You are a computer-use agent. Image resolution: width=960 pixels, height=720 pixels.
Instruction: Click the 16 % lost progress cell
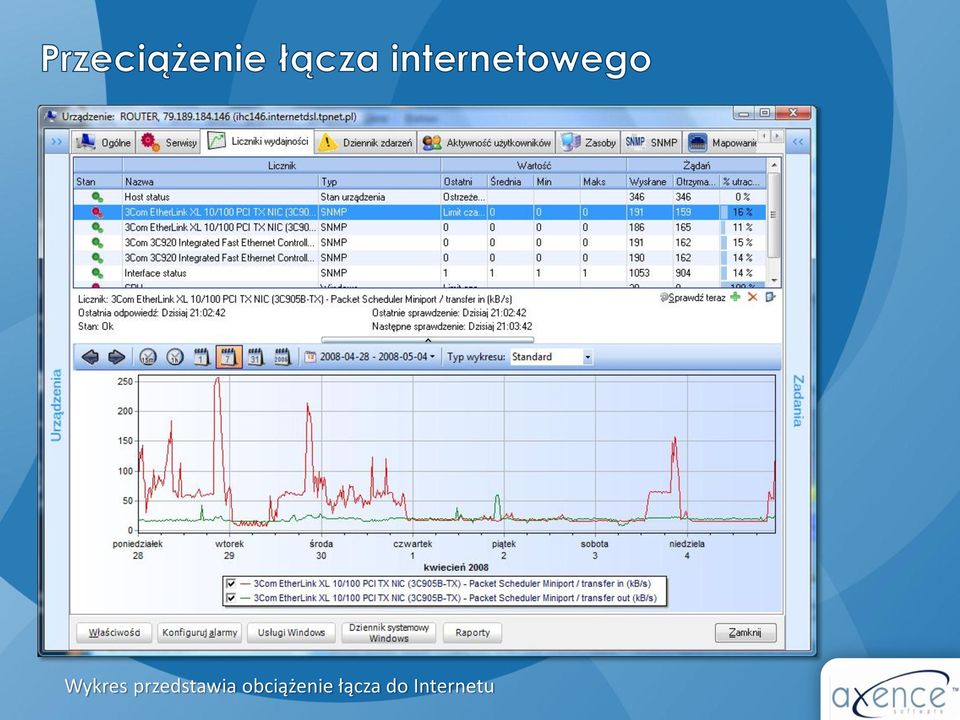(743, 212)
